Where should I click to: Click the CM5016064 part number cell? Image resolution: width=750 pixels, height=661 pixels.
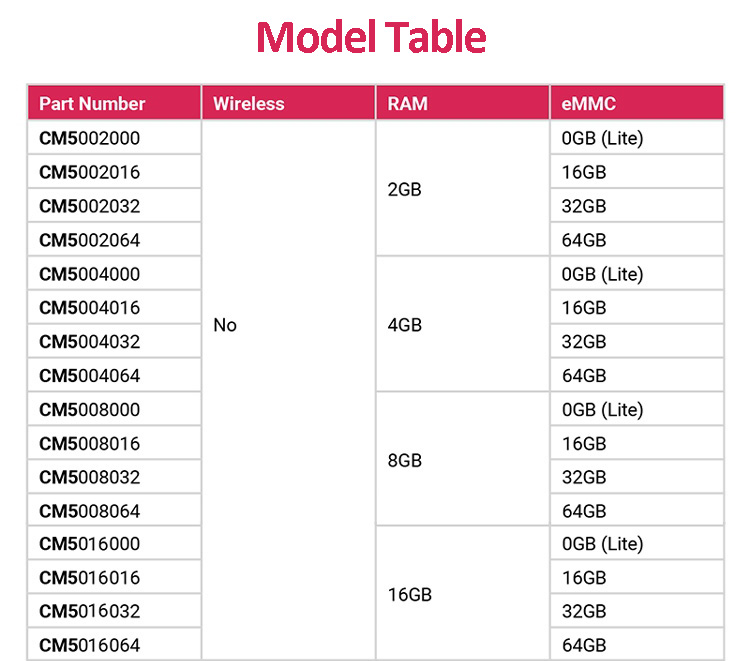90,645
